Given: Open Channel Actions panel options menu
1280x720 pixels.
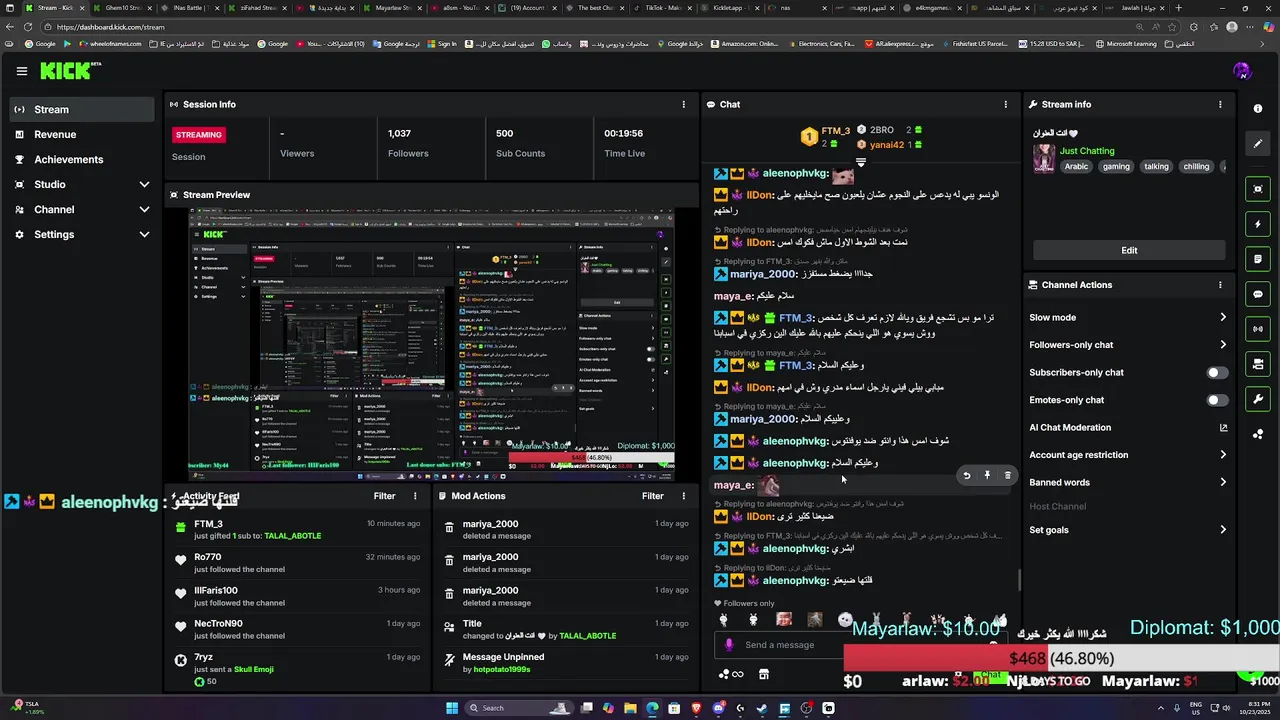Looking at the screenshot, I should pyautogui.click(x=1220, y=285).
